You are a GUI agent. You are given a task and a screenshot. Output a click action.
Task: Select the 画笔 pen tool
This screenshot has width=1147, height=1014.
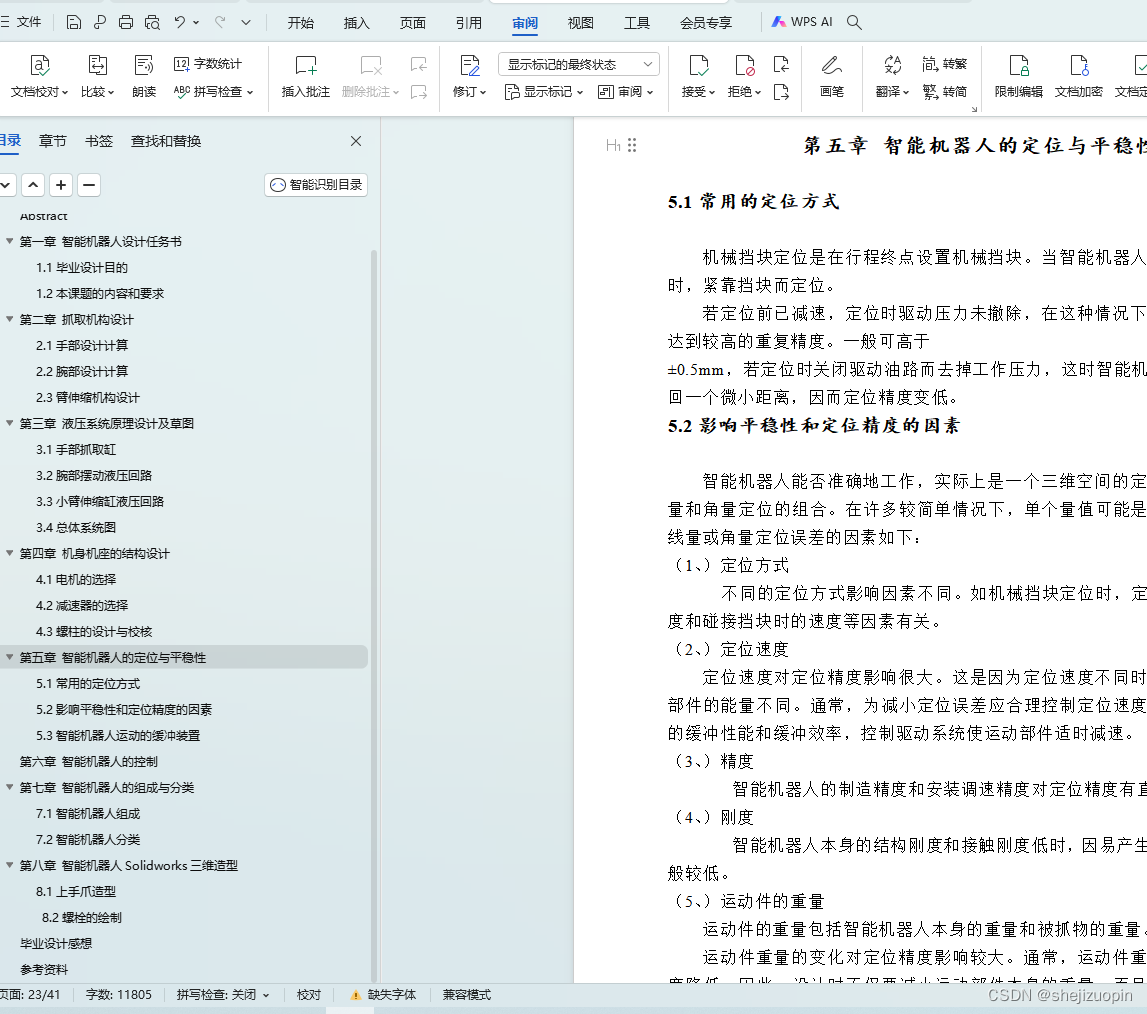point(832,76)
